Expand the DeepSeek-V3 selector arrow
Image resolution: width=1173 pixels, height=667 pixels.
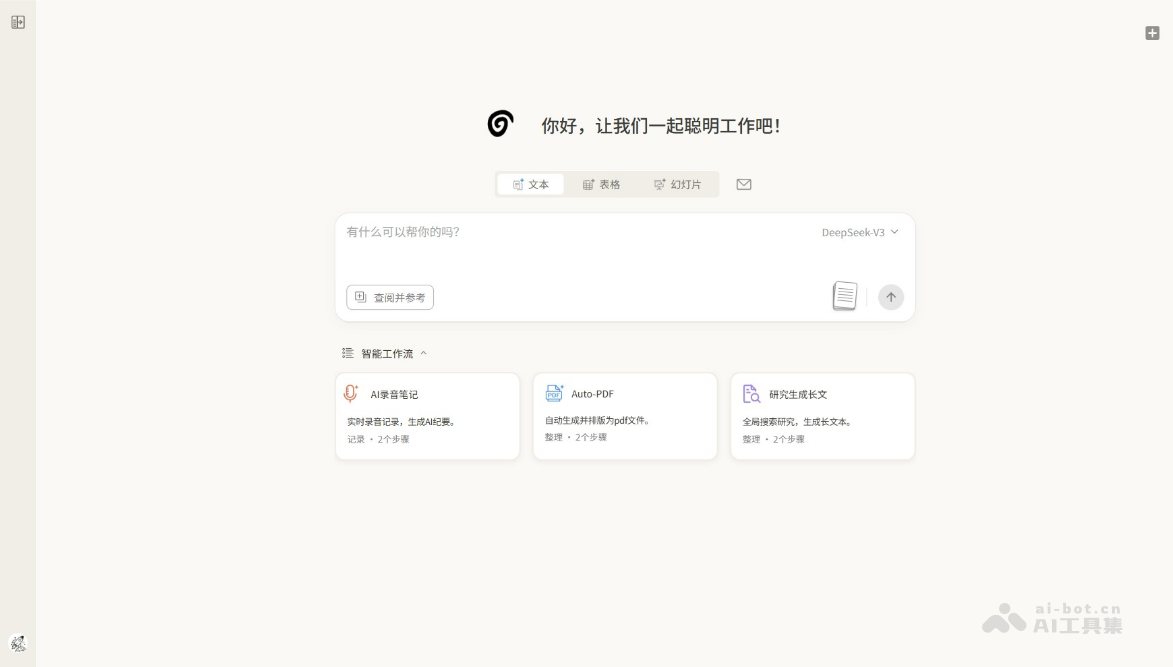(x=894, y=231)
